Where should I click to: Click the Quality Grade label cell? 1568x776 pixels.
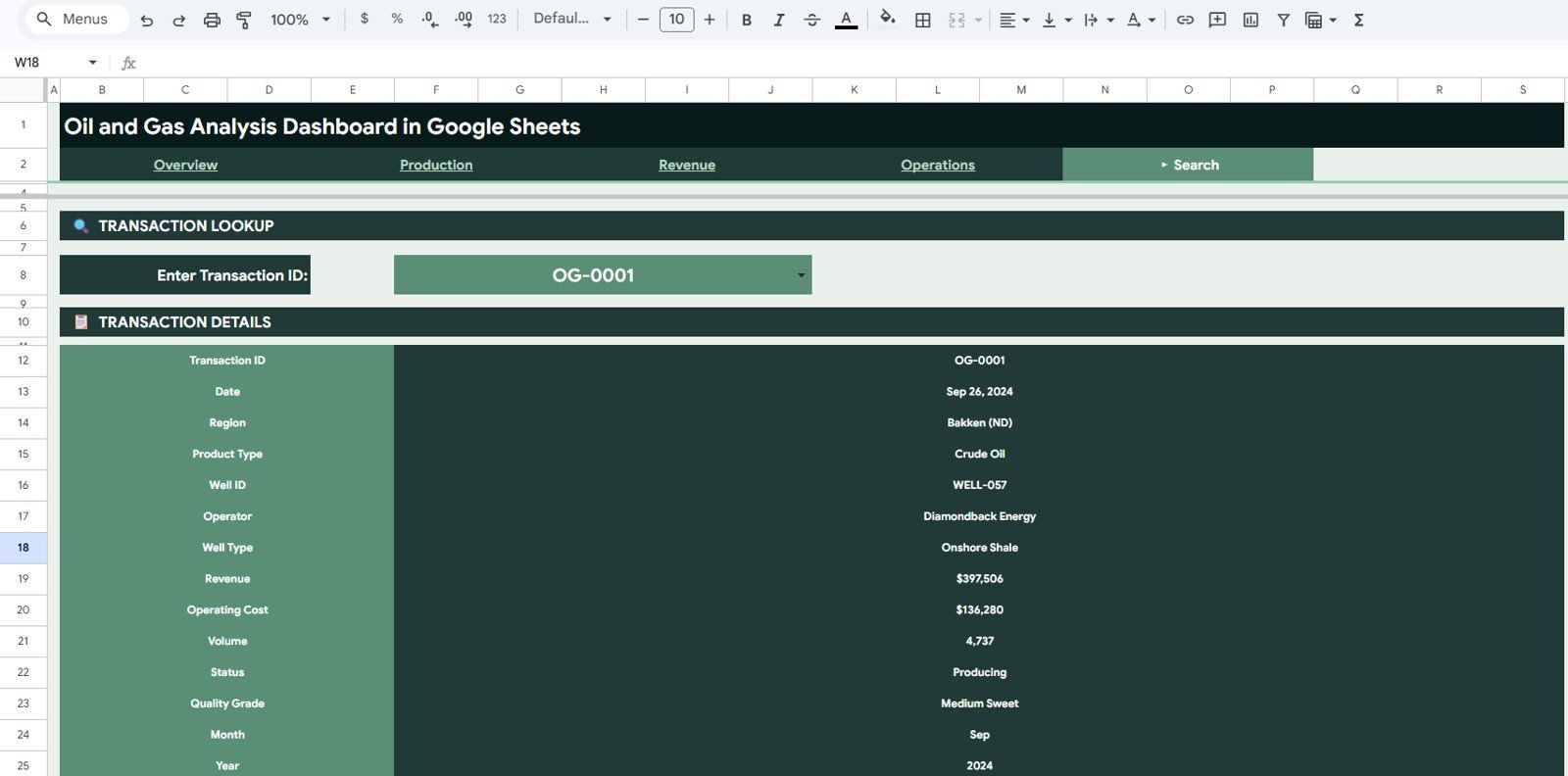tap(227, 703)
